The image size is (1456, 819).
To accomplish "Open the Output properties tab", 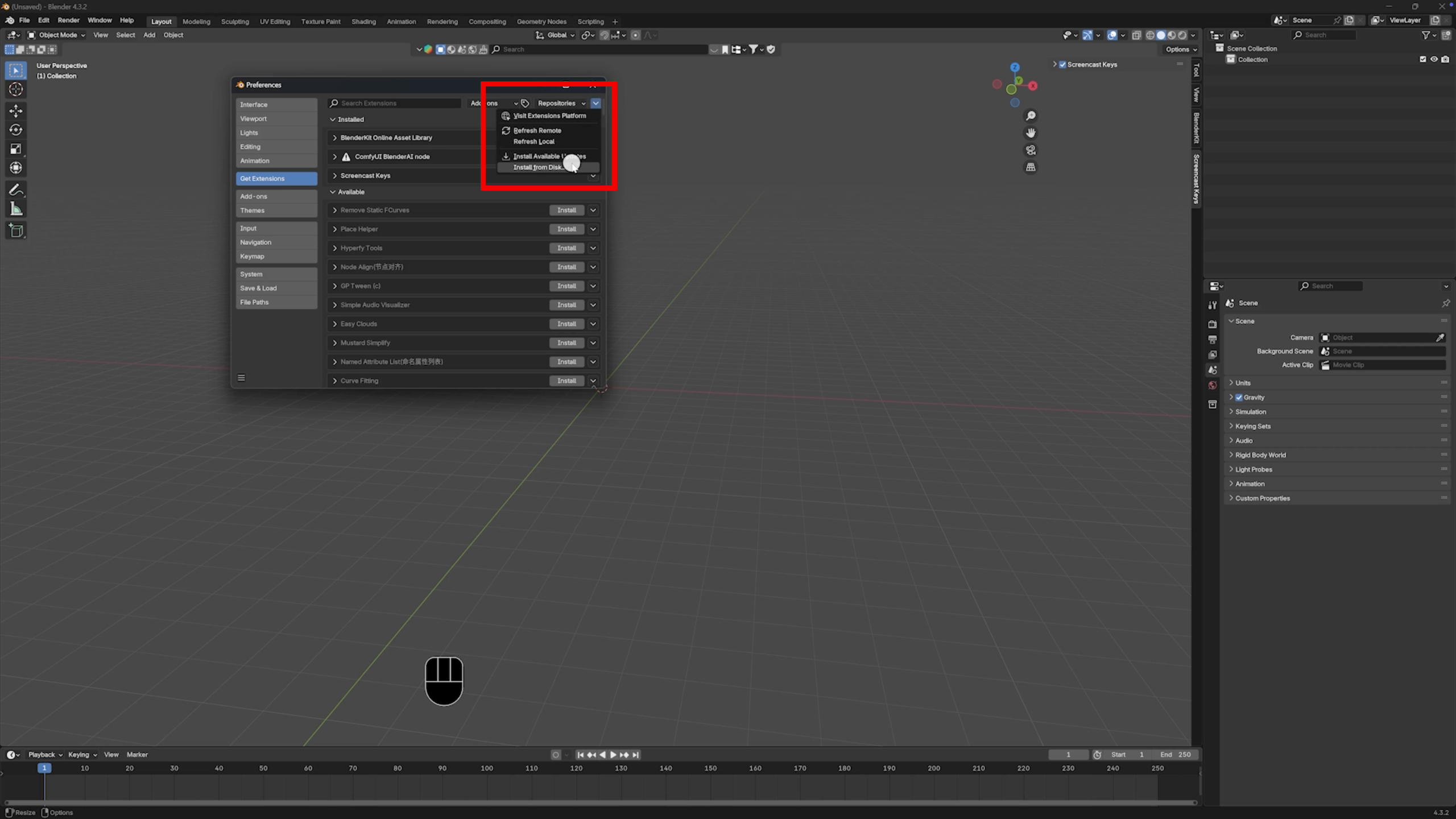I will [x=1213, y=339].
